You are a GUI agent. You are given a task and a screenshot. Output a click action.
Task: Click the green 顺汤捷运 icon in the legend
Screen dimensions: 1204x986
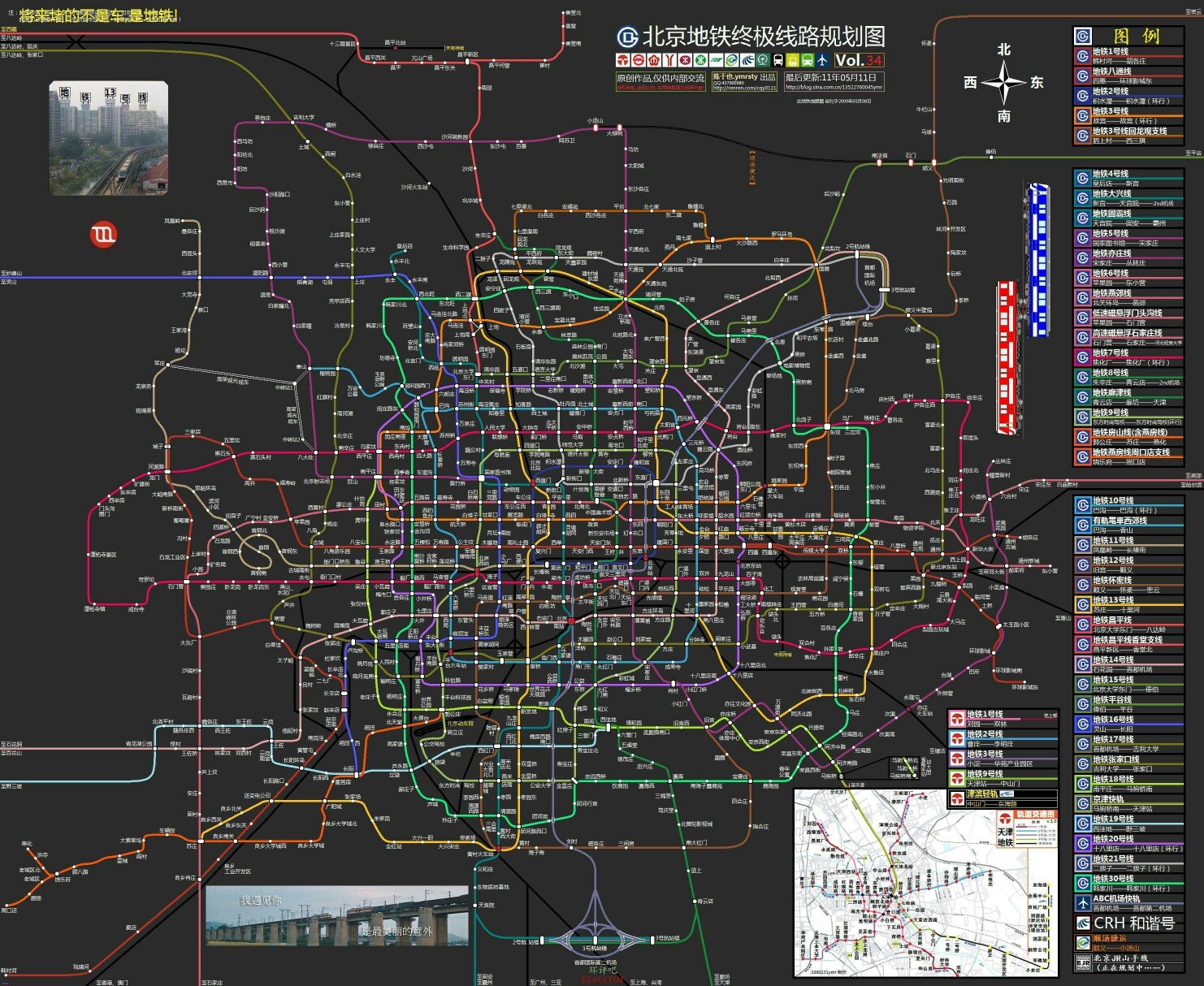point(1084,942)
